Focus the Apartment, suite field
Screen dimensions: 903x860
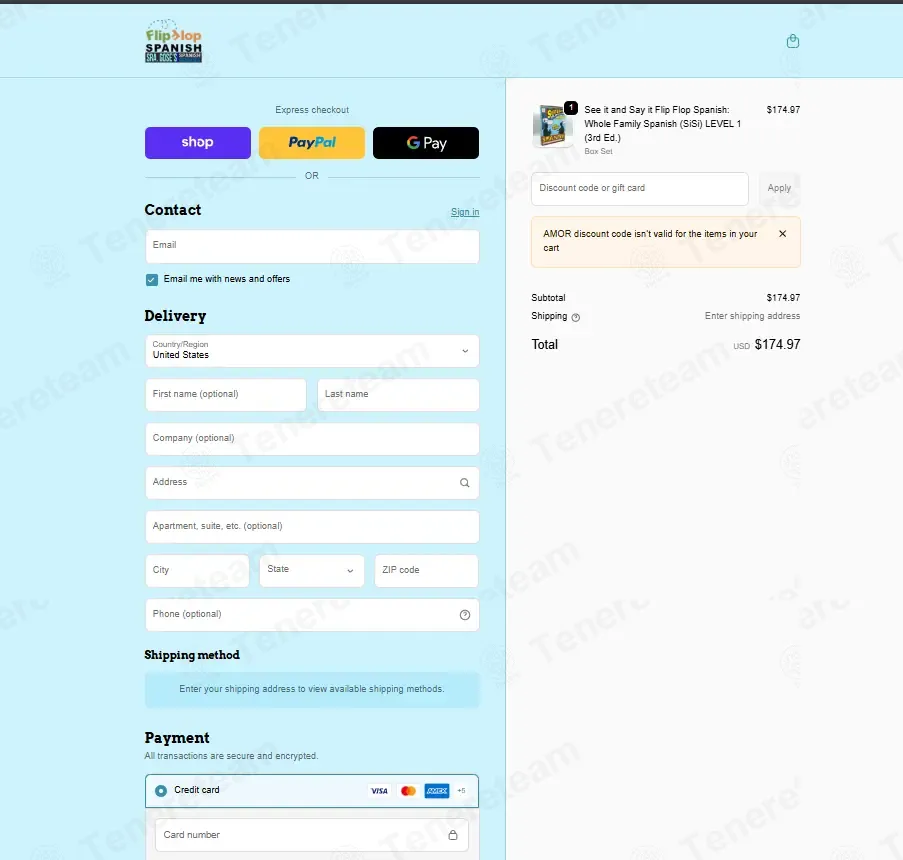[x=312, y=526]
